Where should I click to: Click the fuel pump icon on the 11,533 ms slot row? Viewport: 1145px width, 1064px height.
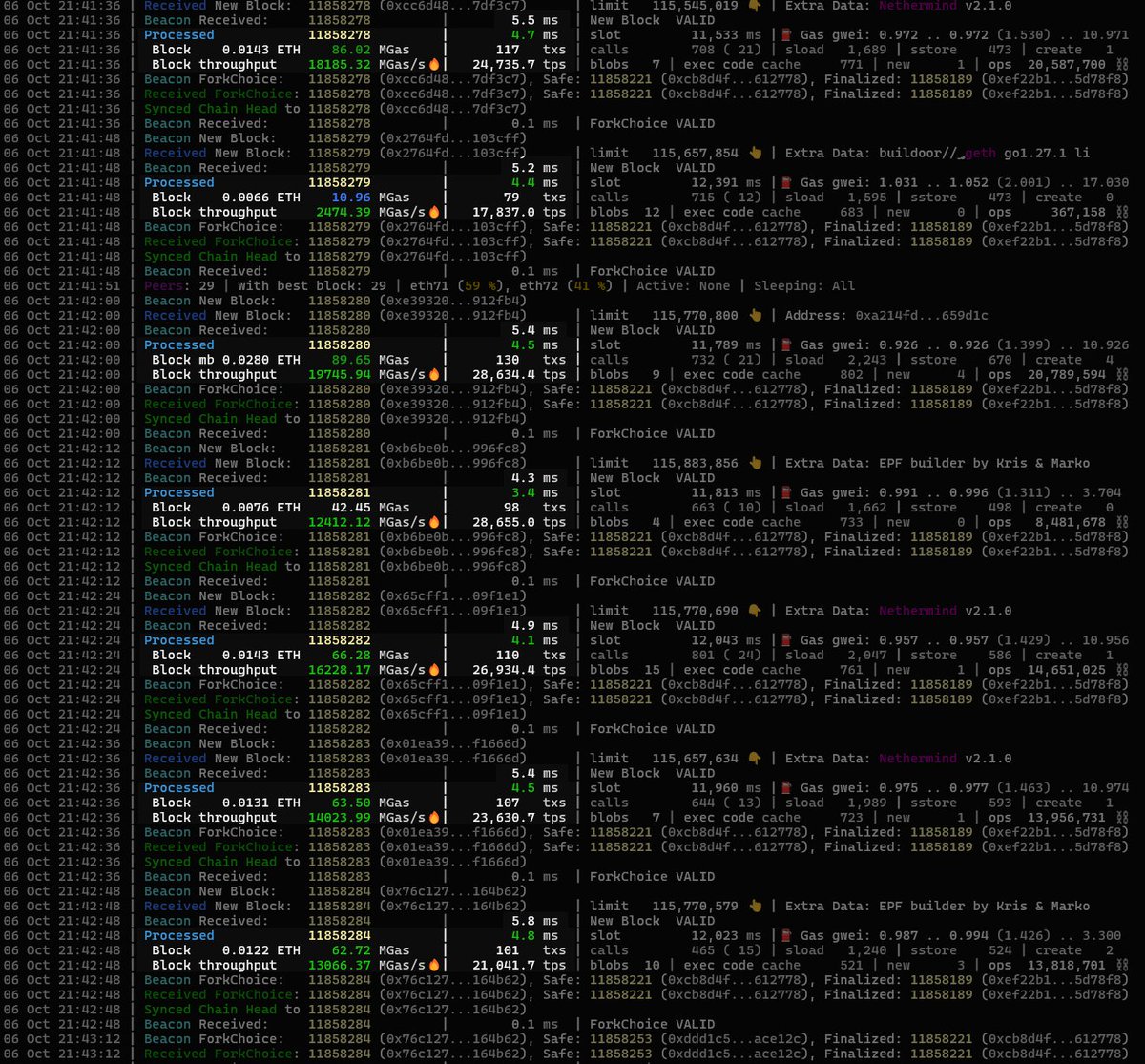coord(788,34)
